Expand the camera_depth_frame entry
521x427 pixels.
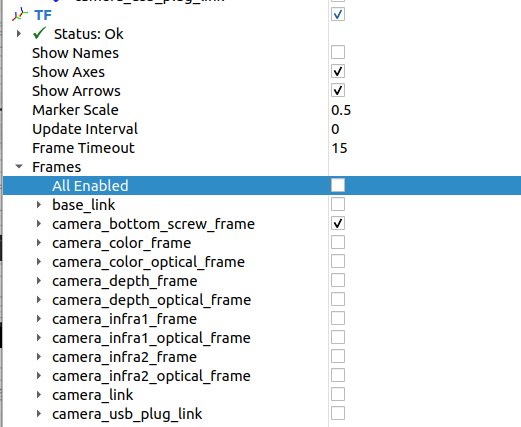(x=39, y=281)
